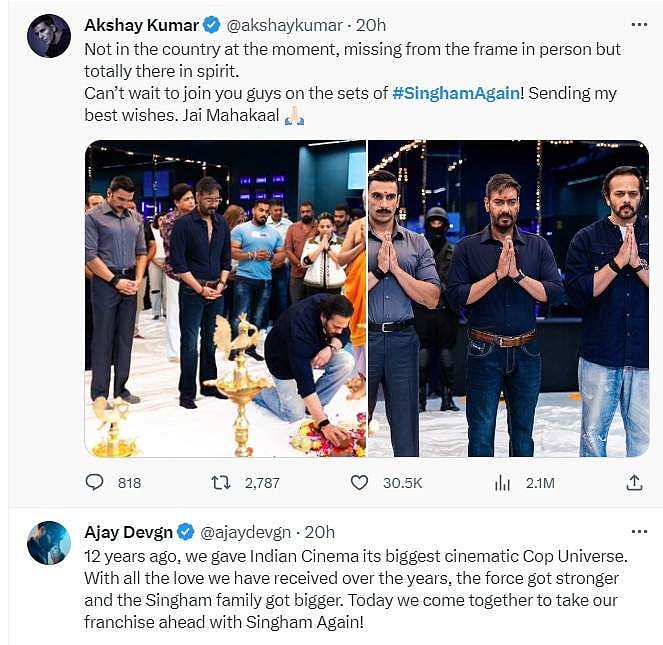This screenshot has height=645, width=663.
Task: Open Ajay Devgn's profile avatar
Action: [x=48, y=542]
